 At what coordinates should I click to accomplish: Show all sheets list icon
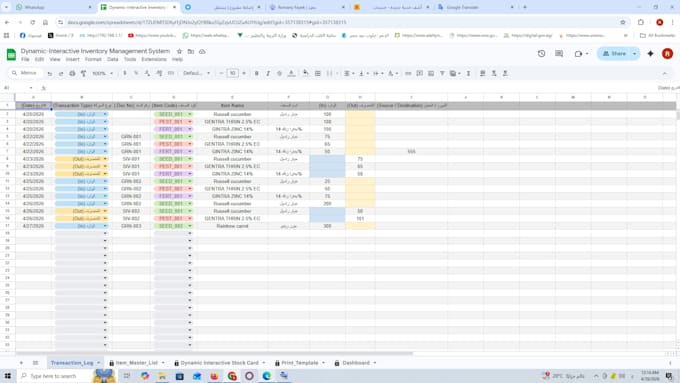[36, 363]
